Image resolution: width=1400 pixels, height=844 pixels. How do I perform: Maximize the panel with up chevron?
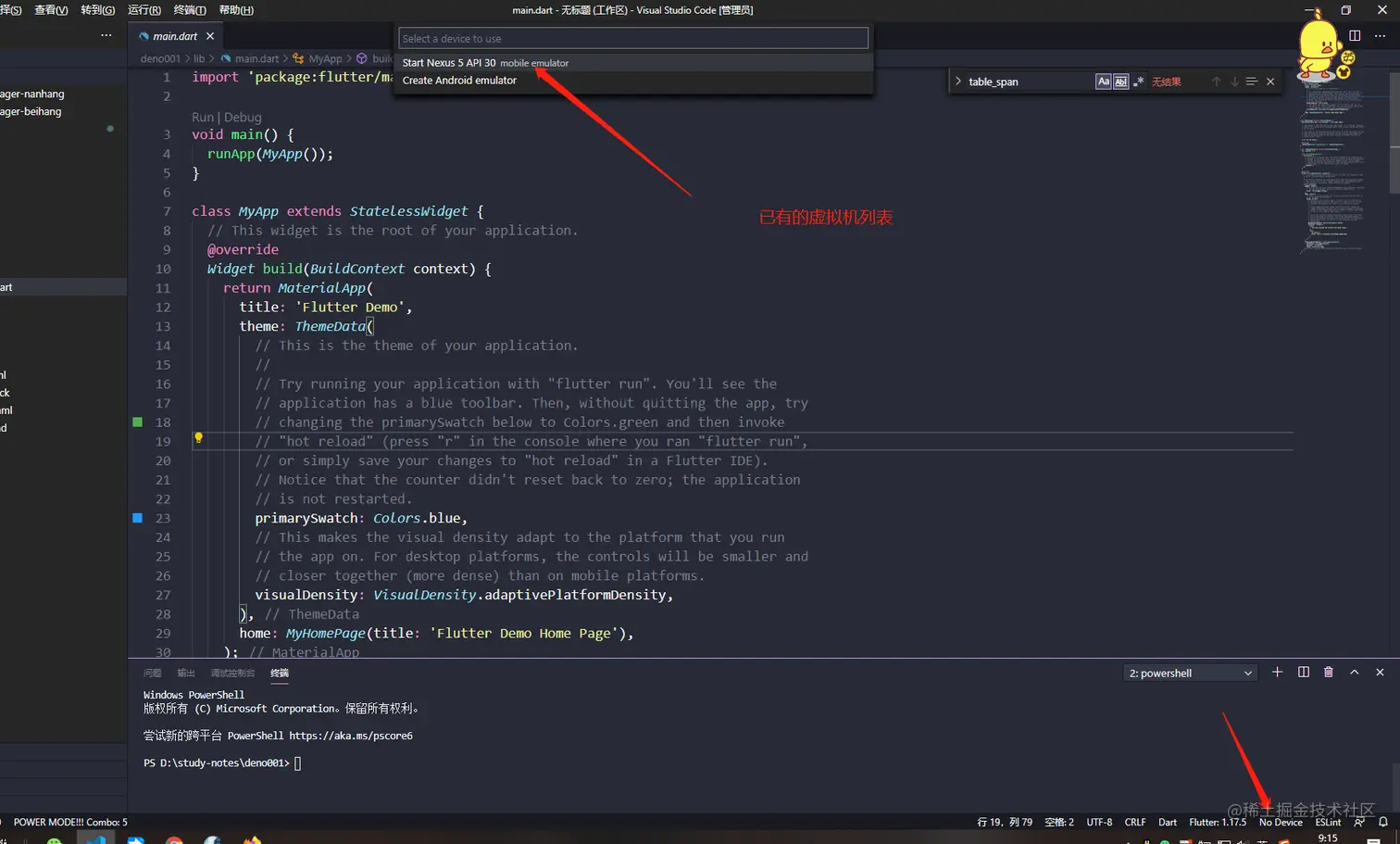(1354, 673)
